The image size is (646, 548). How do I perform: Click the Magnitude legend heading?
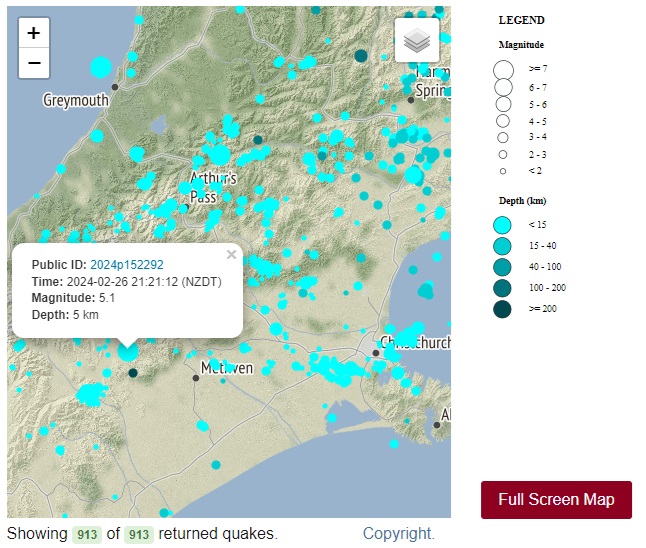(521, 44)
